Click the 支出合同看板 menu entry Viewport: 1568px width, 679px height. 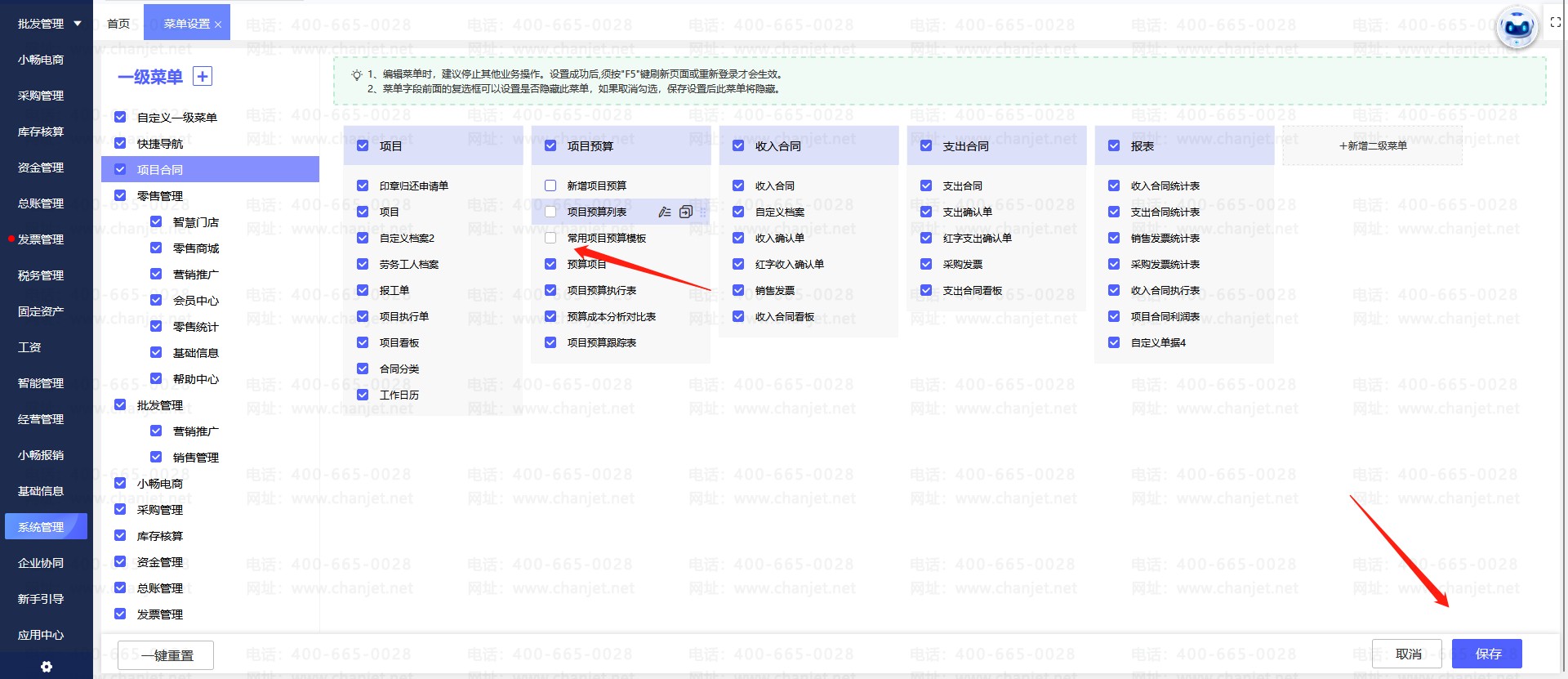pos(973,291)
